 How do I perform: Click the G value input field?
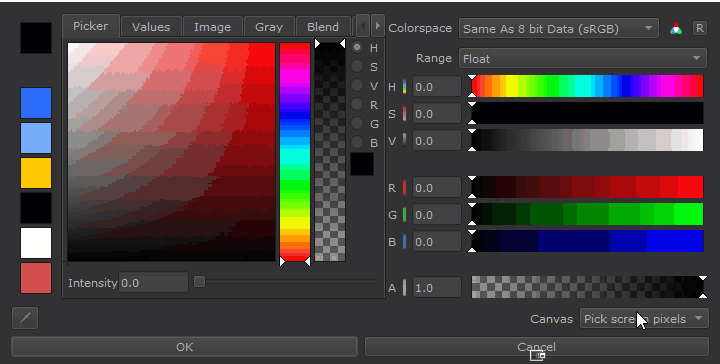click(x=437, y=215)
